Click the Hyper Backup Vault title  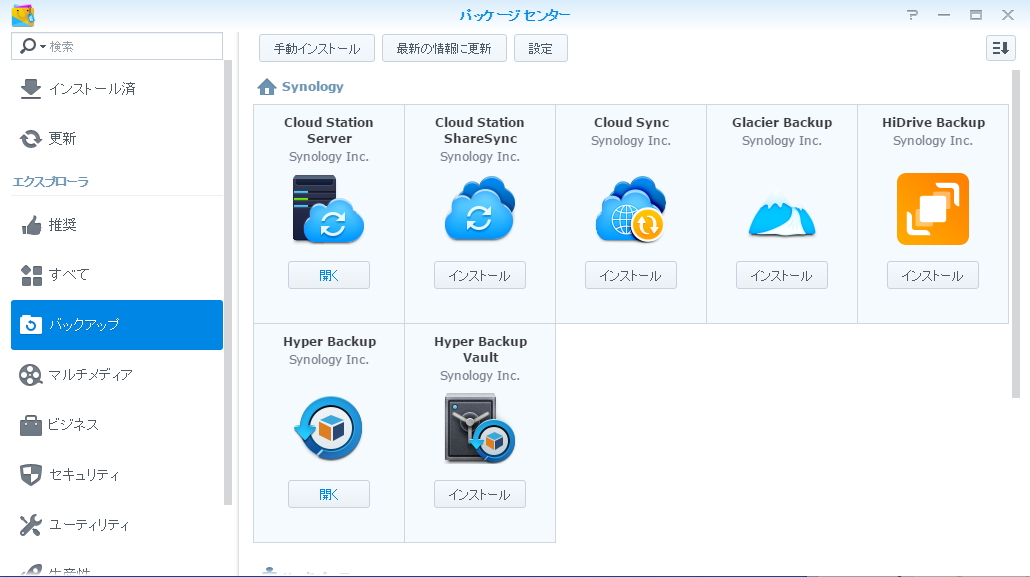tap(480, 350)
